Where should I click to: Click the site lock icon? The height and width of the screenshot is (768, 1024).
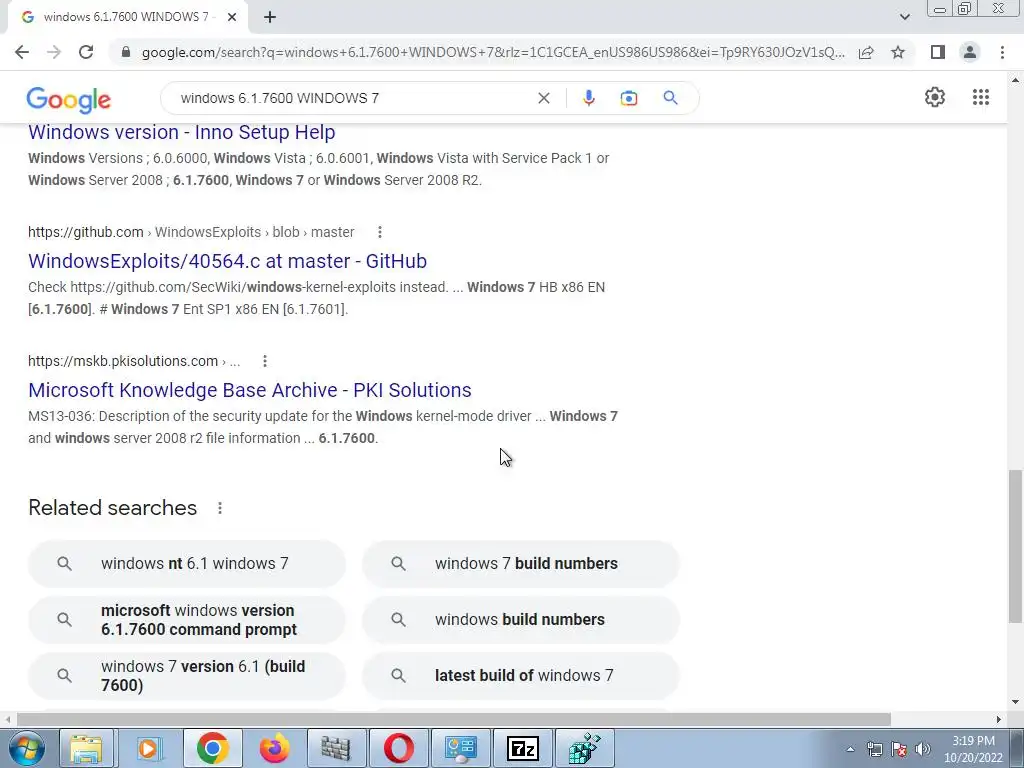click(x=126, y=52)
